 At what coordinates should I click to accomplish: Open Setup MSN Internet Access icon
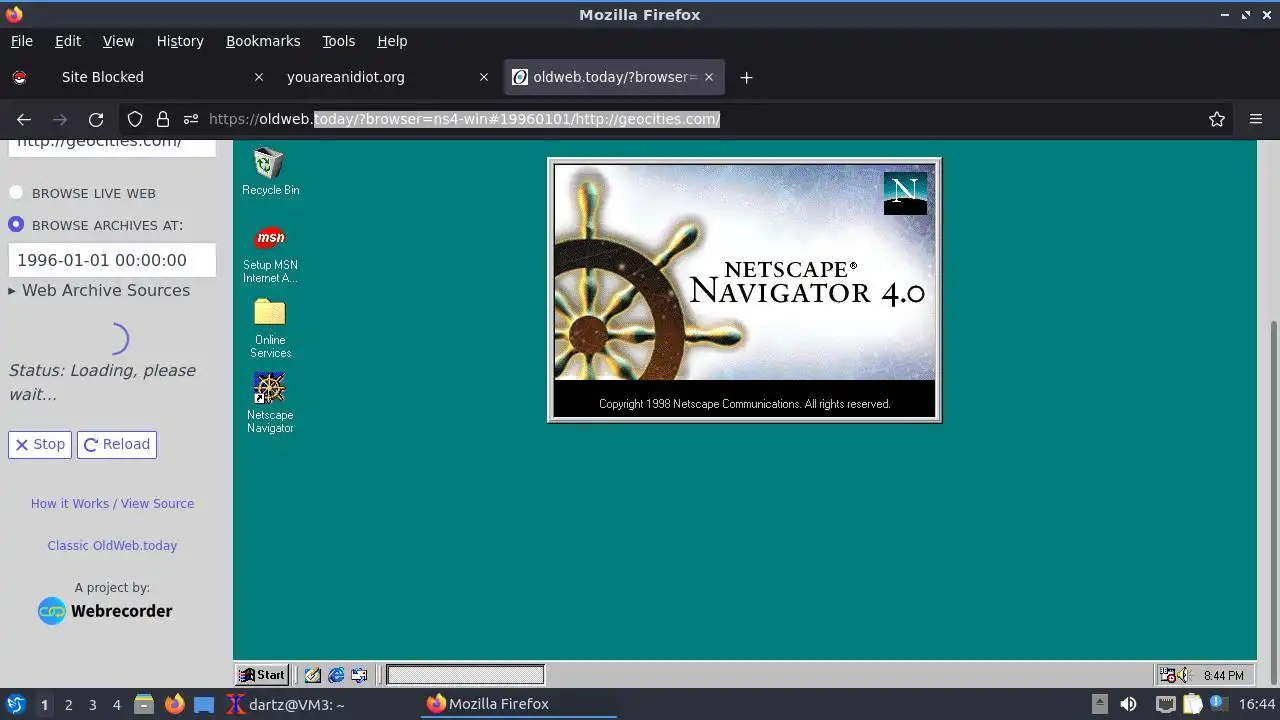coord(270,254)
